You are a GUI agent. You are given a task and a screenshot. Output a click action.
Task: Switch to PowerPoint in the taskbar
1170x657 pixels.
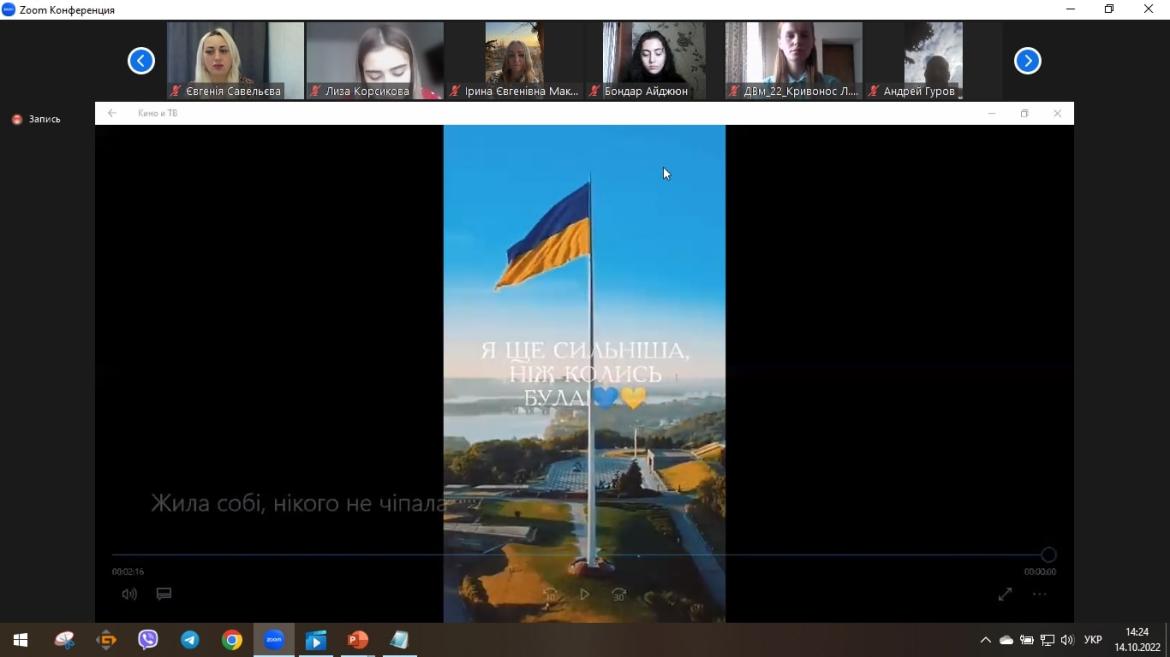[358, 640]
